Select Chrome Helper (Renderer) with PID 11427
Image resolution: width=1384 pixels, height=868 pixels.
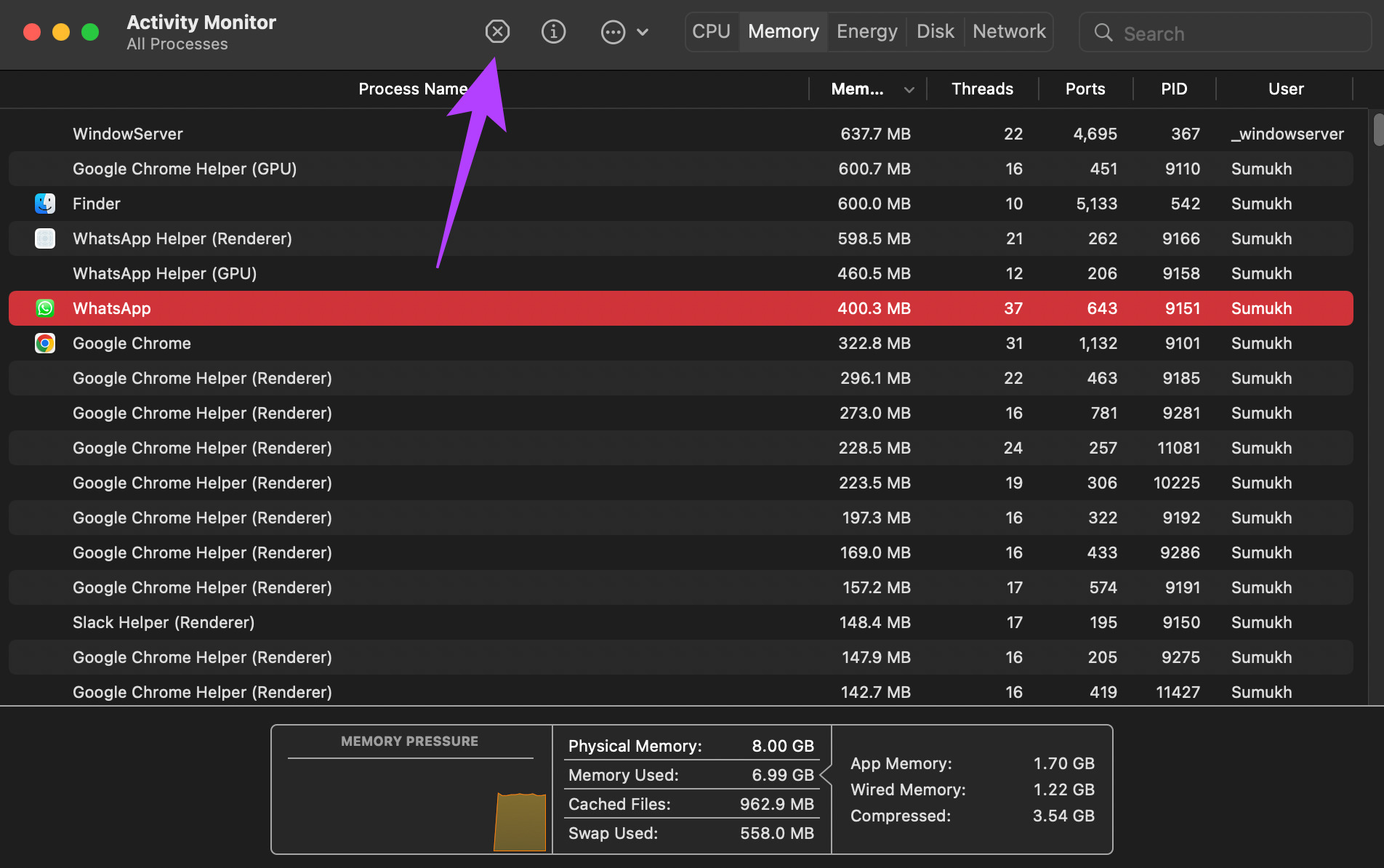point(681,691)
